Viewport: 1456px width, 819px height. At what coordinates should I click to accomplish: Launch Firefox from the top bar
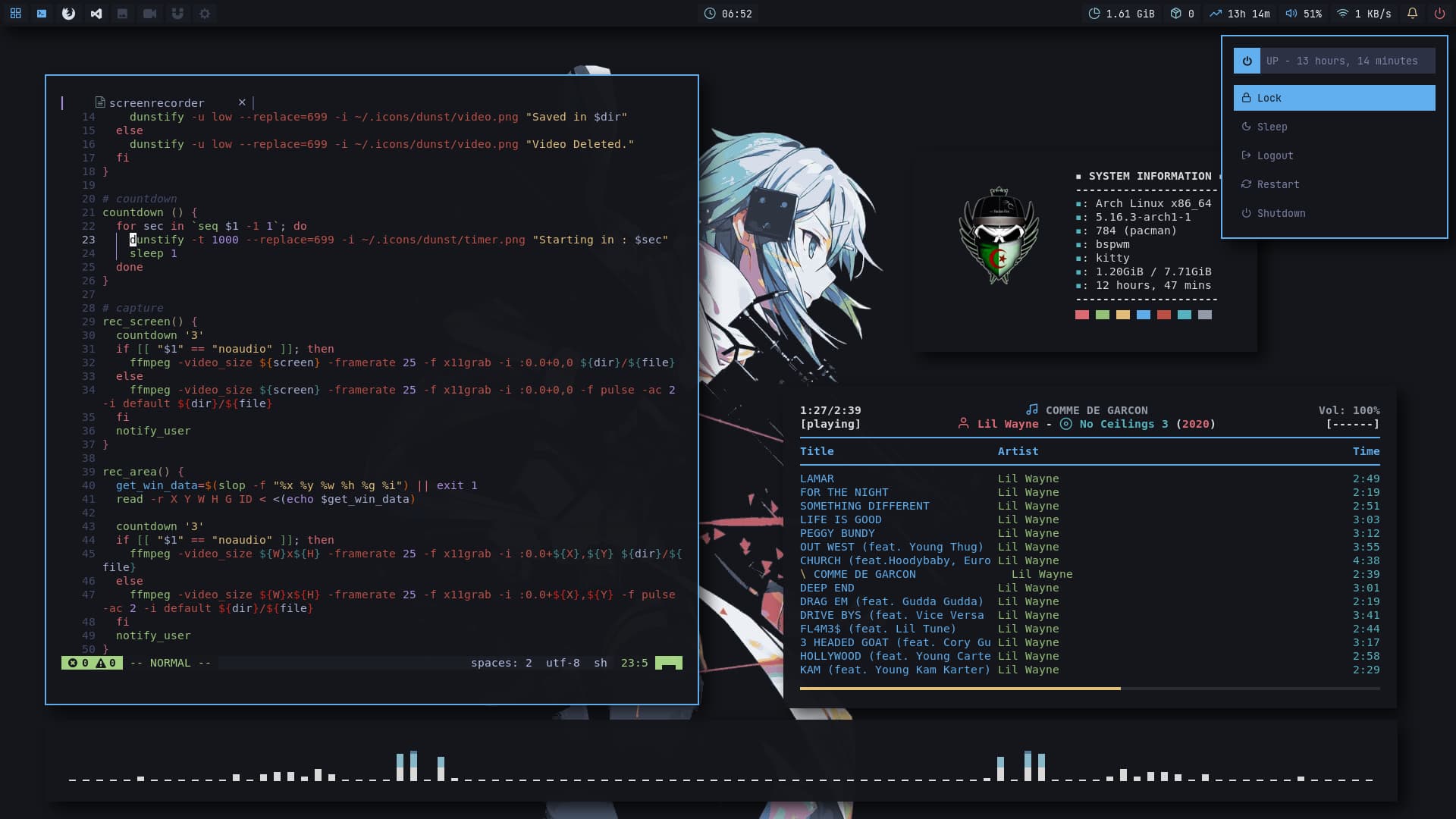click(68, 14)
